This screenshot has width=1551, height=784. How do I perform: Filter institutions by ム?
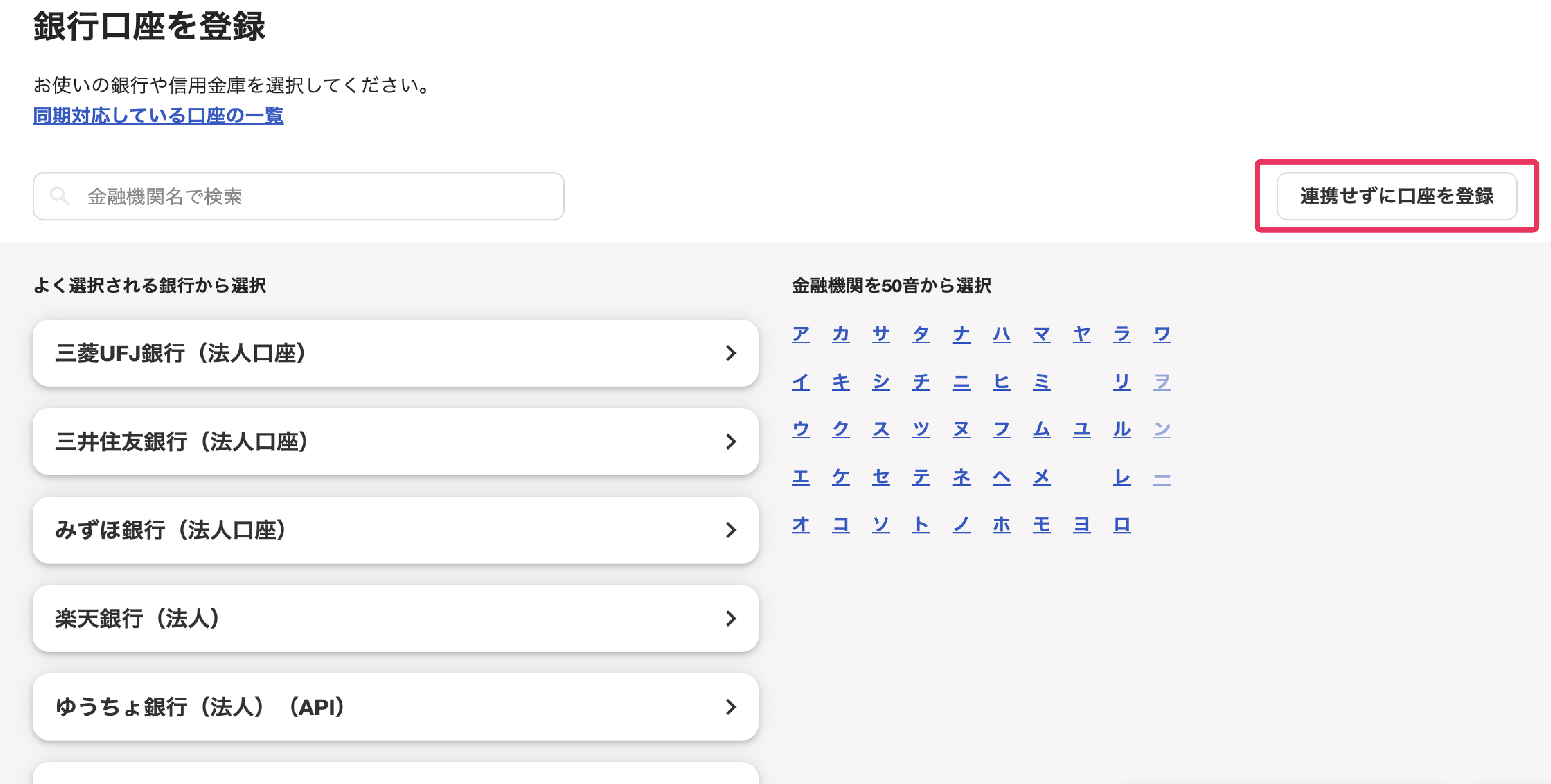pyautogui.click(x=1042, y=429)
